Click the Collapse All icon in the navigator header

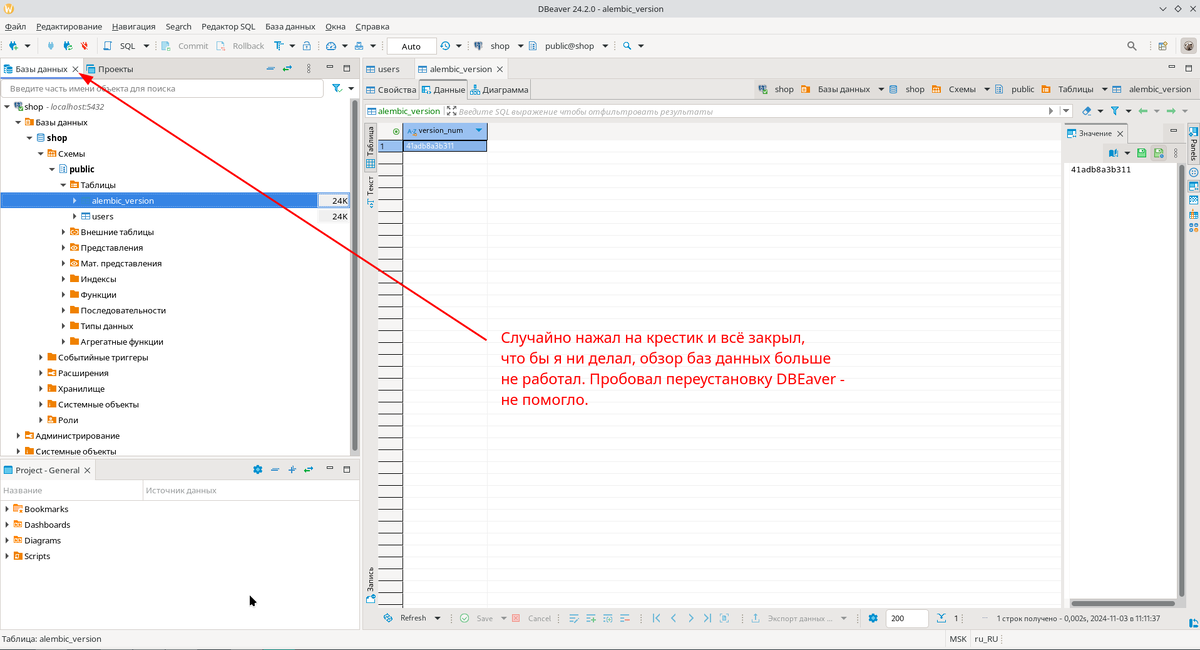click(x=271, y=69)
